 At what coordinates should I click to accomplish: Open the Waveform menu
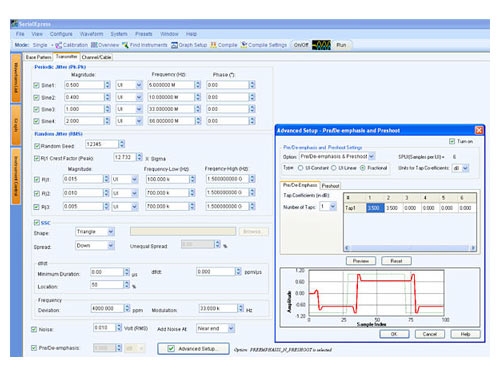tap(91, 34)
